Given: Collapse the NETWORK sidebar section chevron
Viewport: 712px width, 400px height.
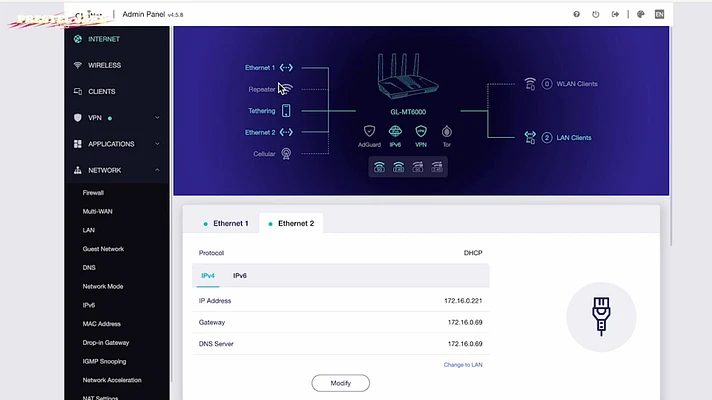Looking at the screenshot, I should (x=157, y=170).
